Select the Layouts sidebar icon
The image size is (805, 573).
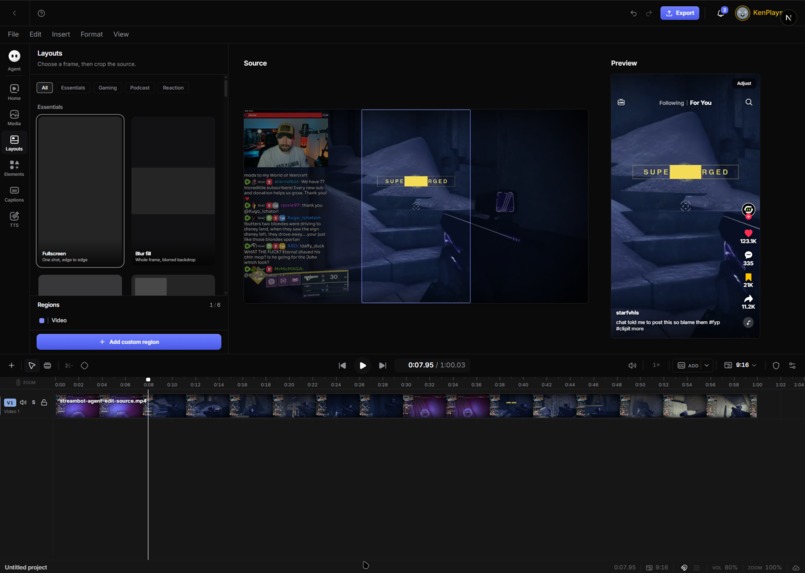[14, 143]
